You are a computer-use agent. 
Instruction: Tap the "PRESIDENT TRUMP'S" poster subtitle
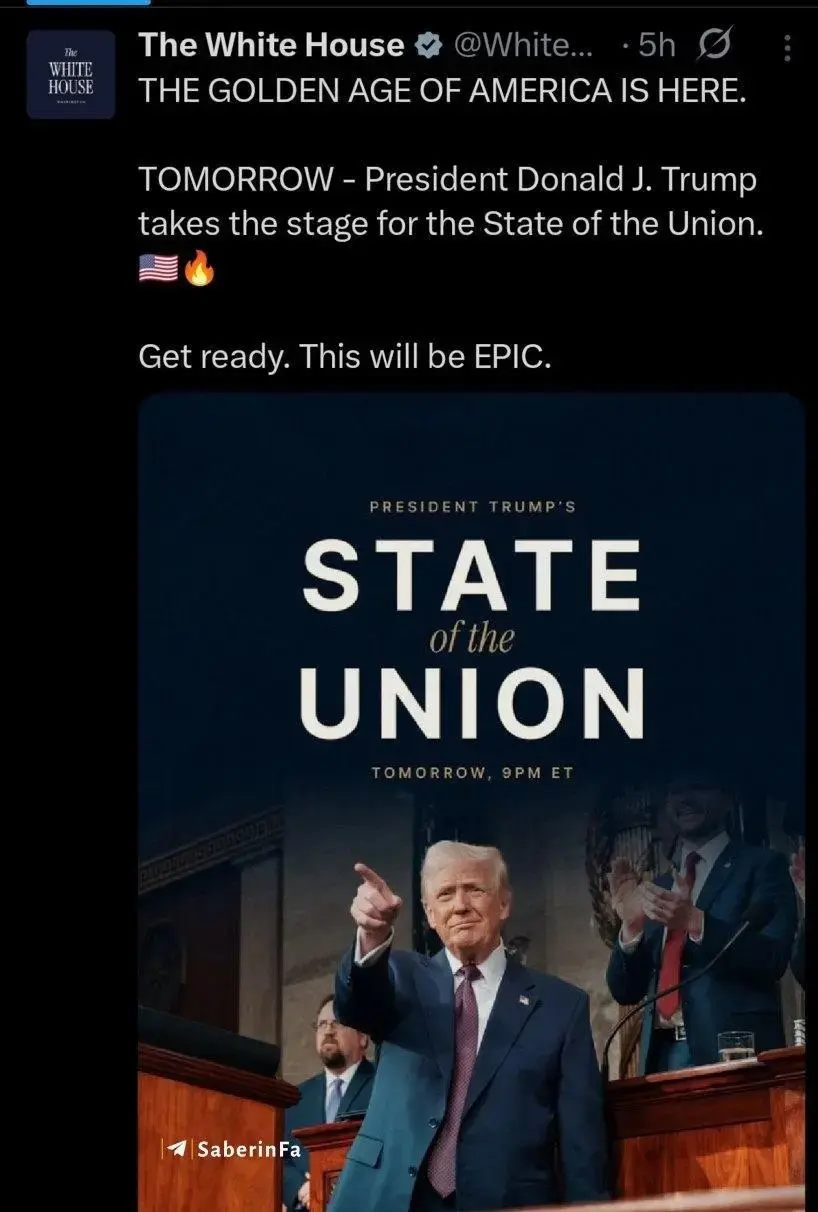tap(472, 506)
